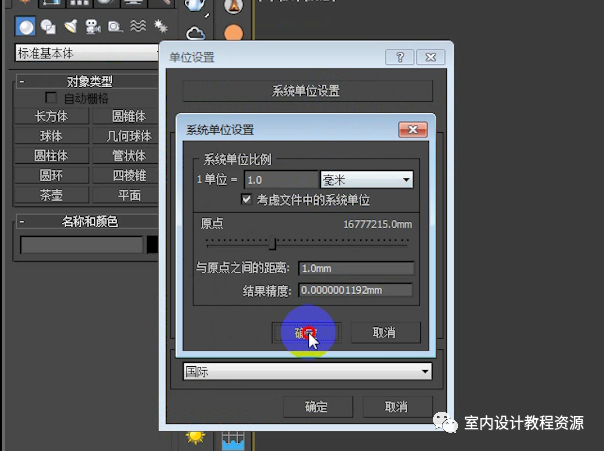Screen dimensions: 604x451
Task: Create a 圆柱体 object
Action: tap(52, 156)
